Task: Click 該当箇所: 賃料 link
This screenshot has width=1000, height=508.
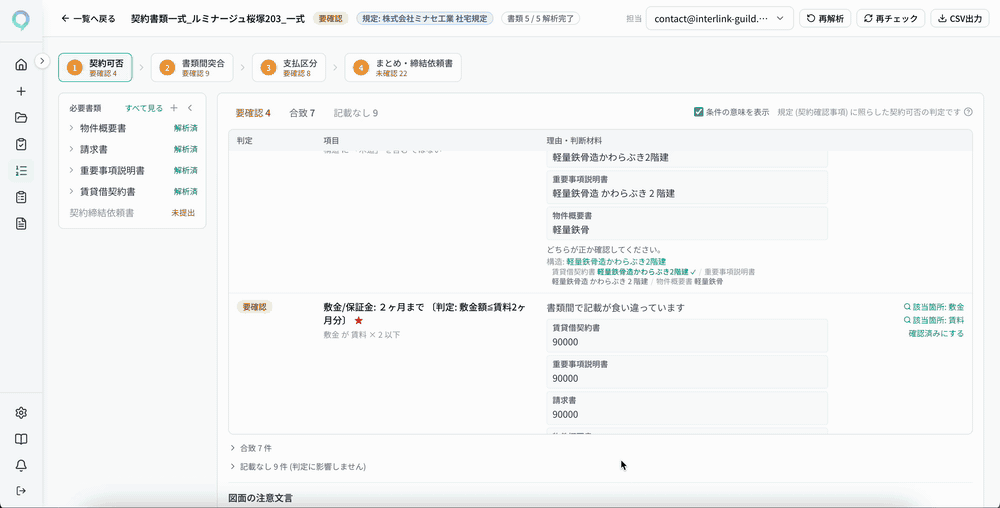Action: point(934,320)
